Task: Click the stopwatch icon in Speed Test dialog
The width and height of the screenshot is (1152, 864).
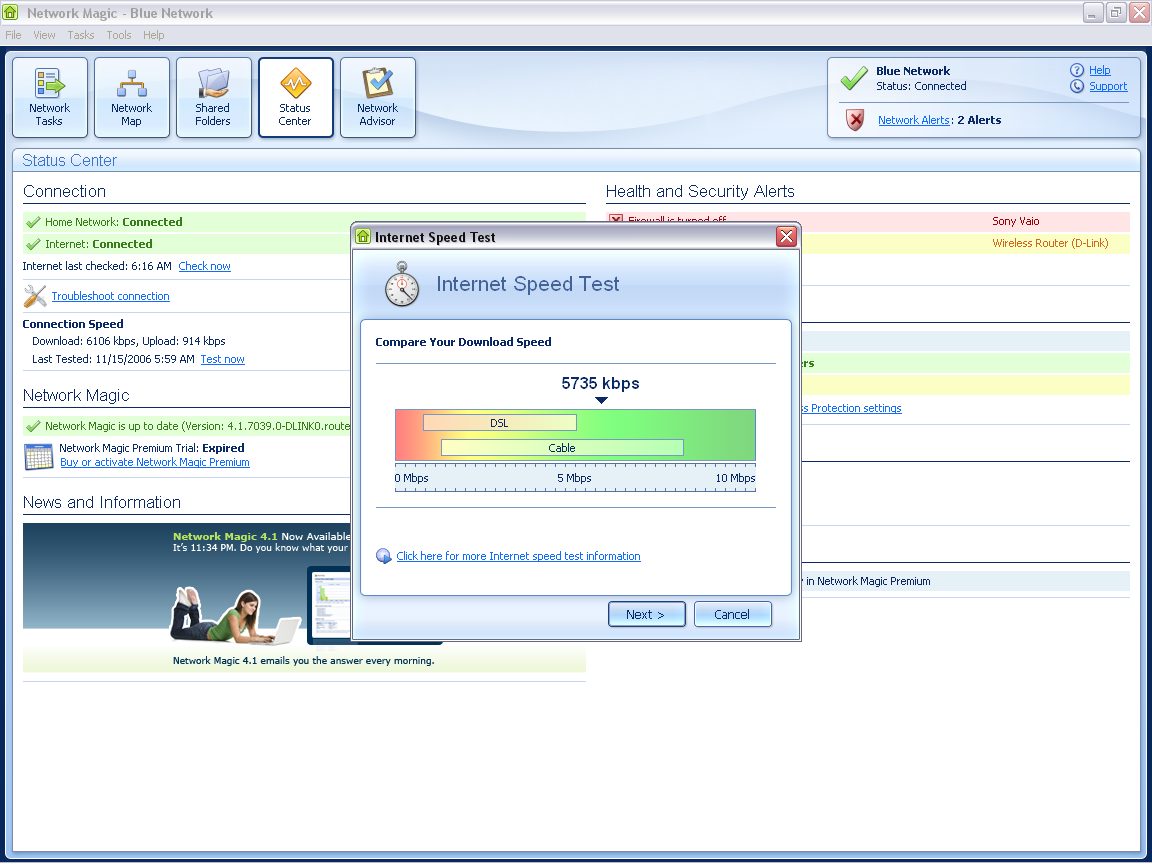Action: (402, 284)
